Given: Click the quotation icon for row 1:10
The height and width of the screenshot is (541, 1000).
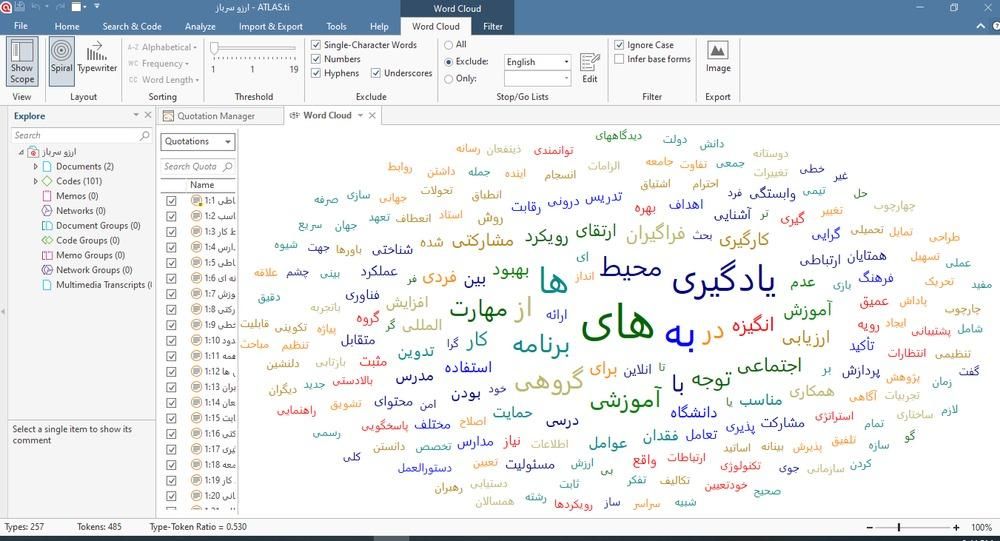Looking at the screenshot, I should 196,340.
